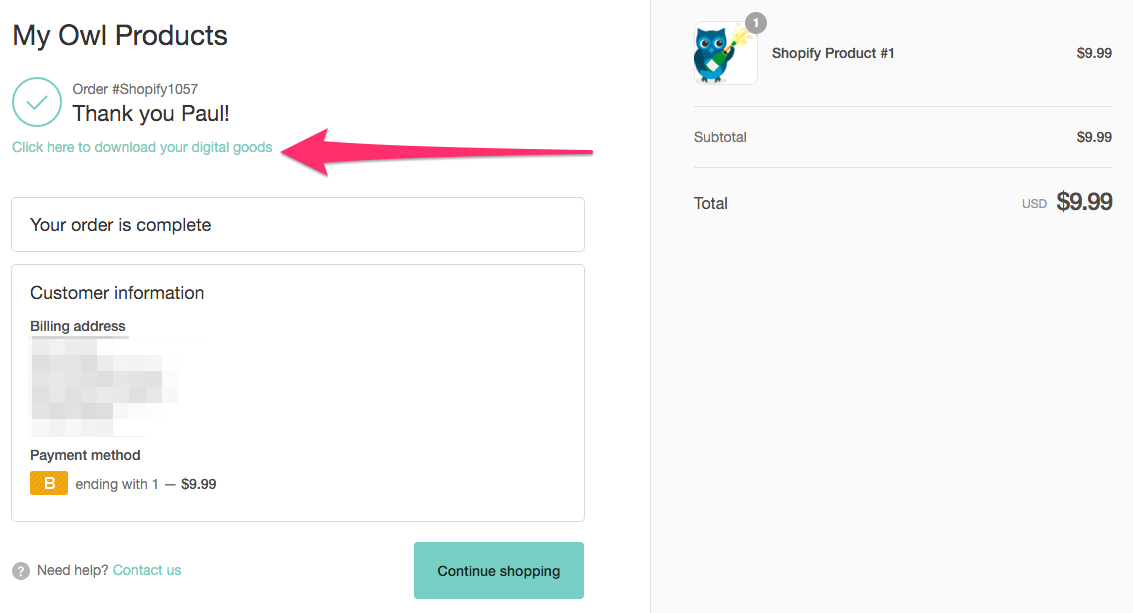Click the Billing address label
The width and height of the screenshot is (1133, 613).
78,326
